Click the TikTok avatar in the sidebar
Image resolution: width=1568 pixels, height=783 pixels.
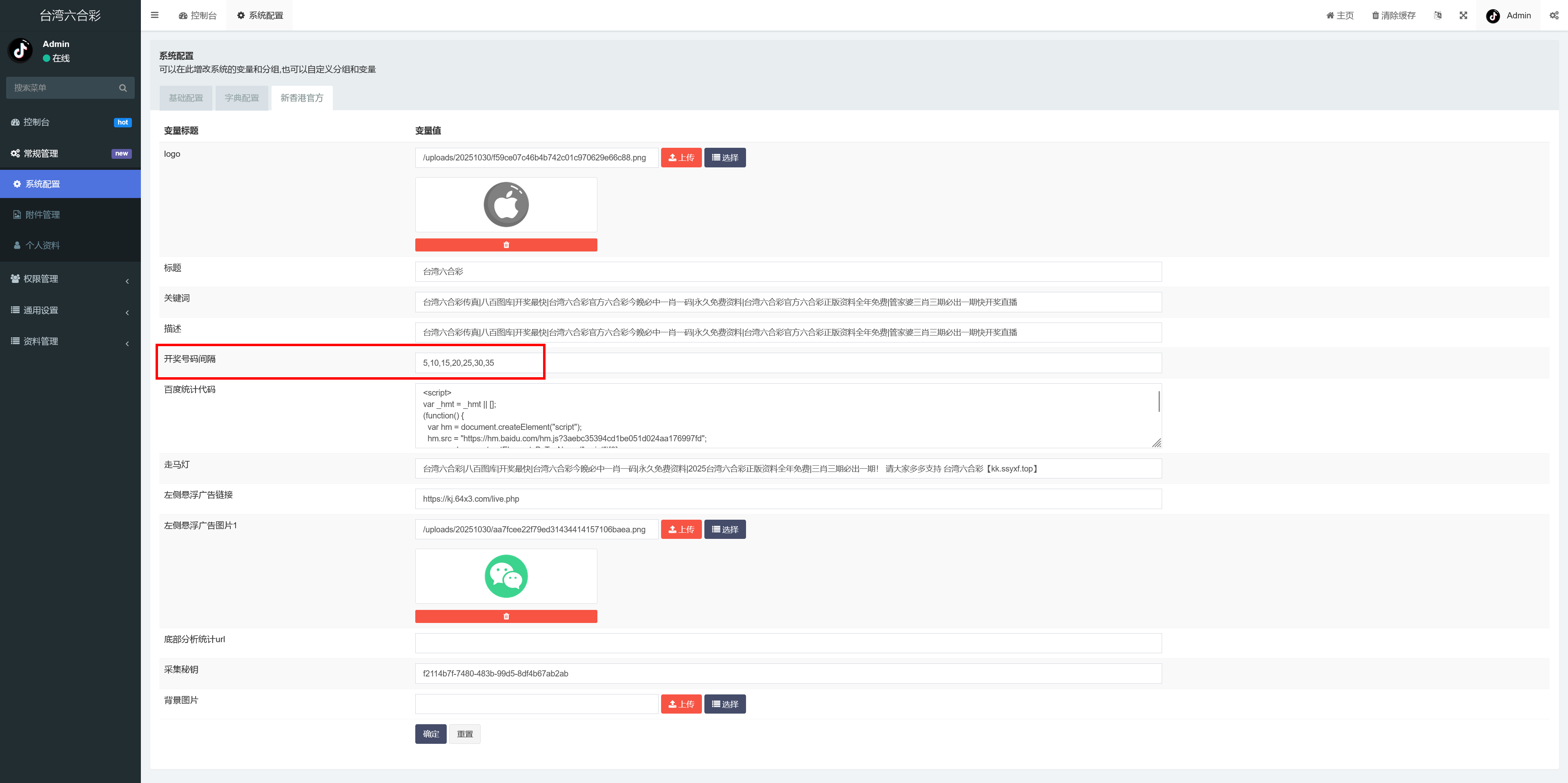(x=20, y=51)
